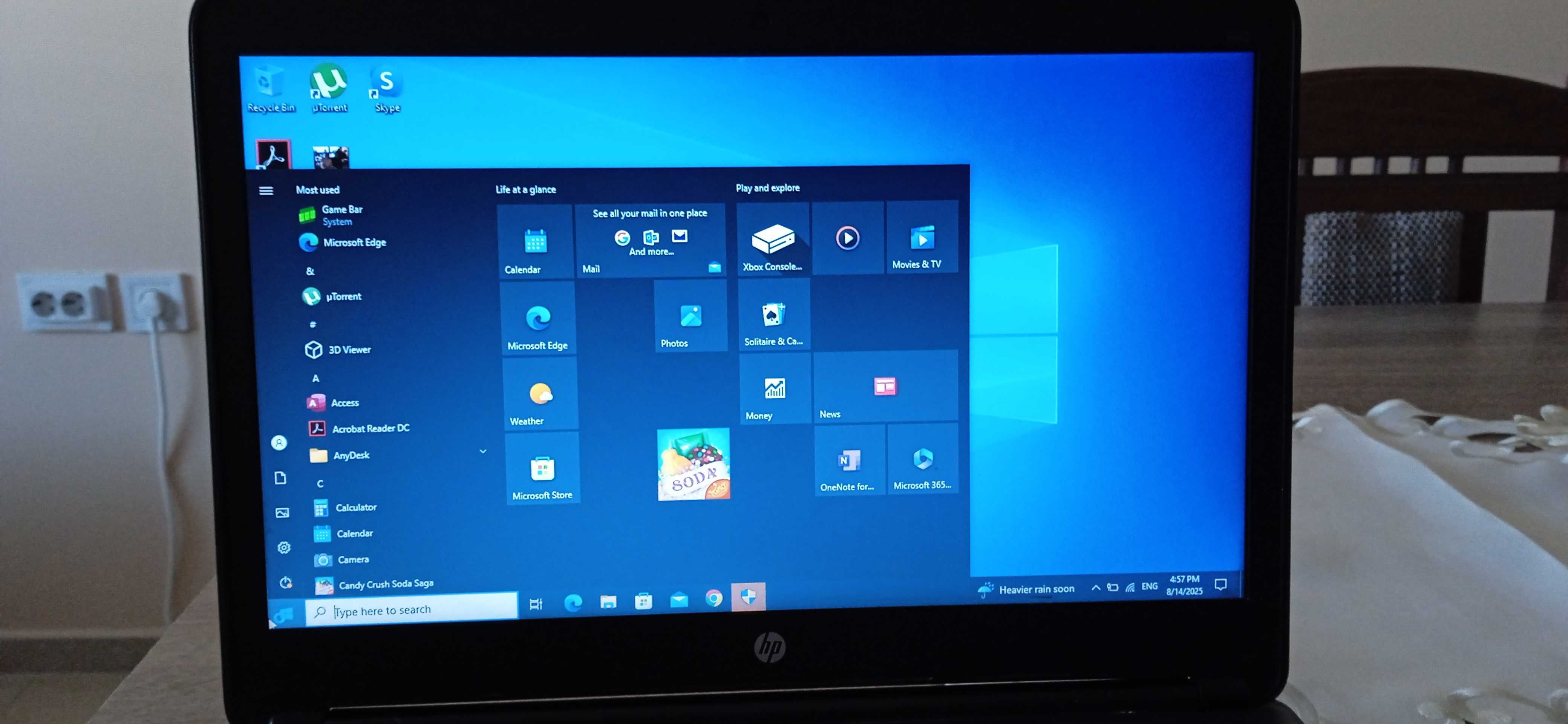
Task: Select the Acrobat PDF desktop icon
Action: [273, 154]
